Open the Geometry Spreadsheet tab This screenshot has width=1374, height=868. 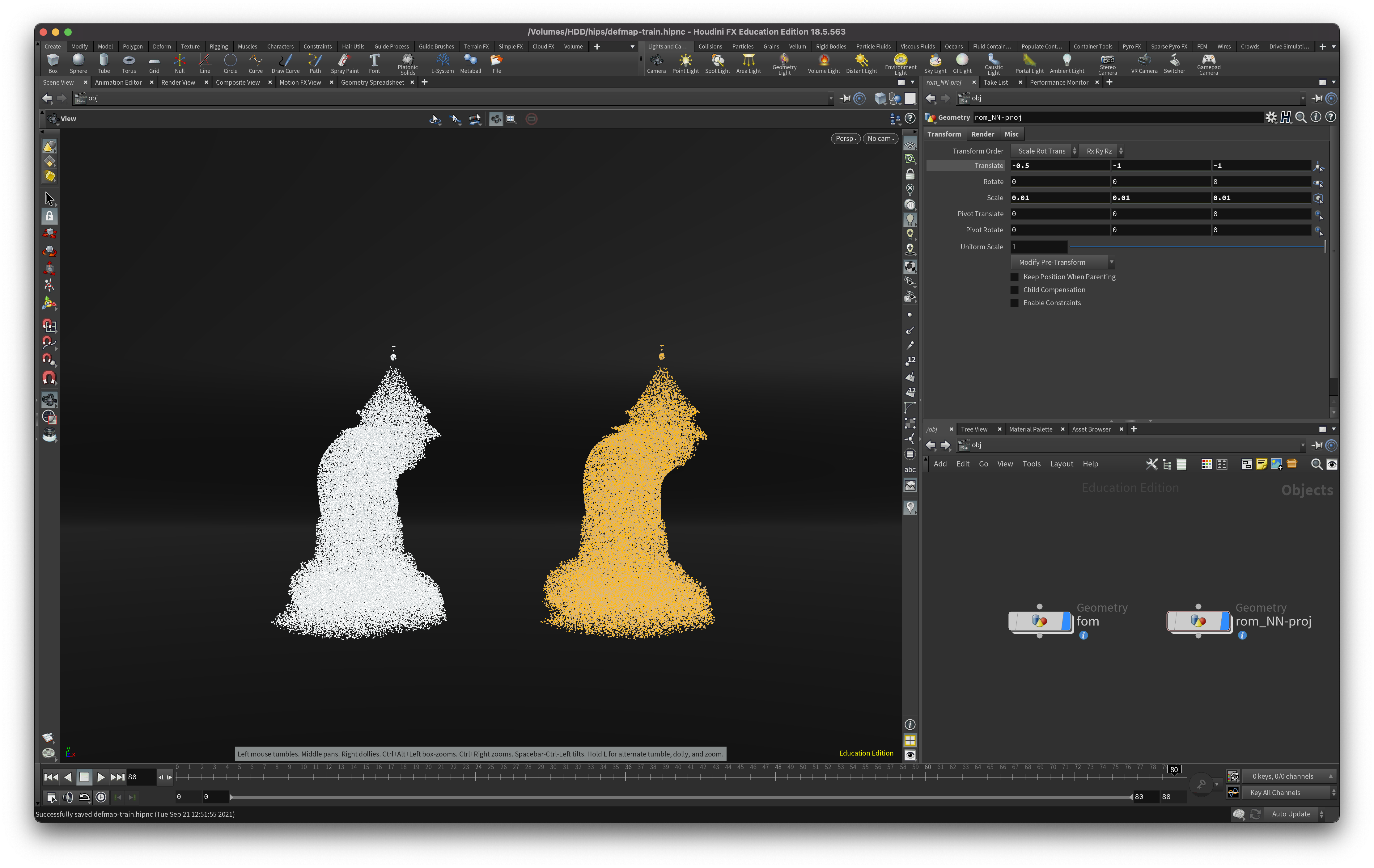pos(372,83)
